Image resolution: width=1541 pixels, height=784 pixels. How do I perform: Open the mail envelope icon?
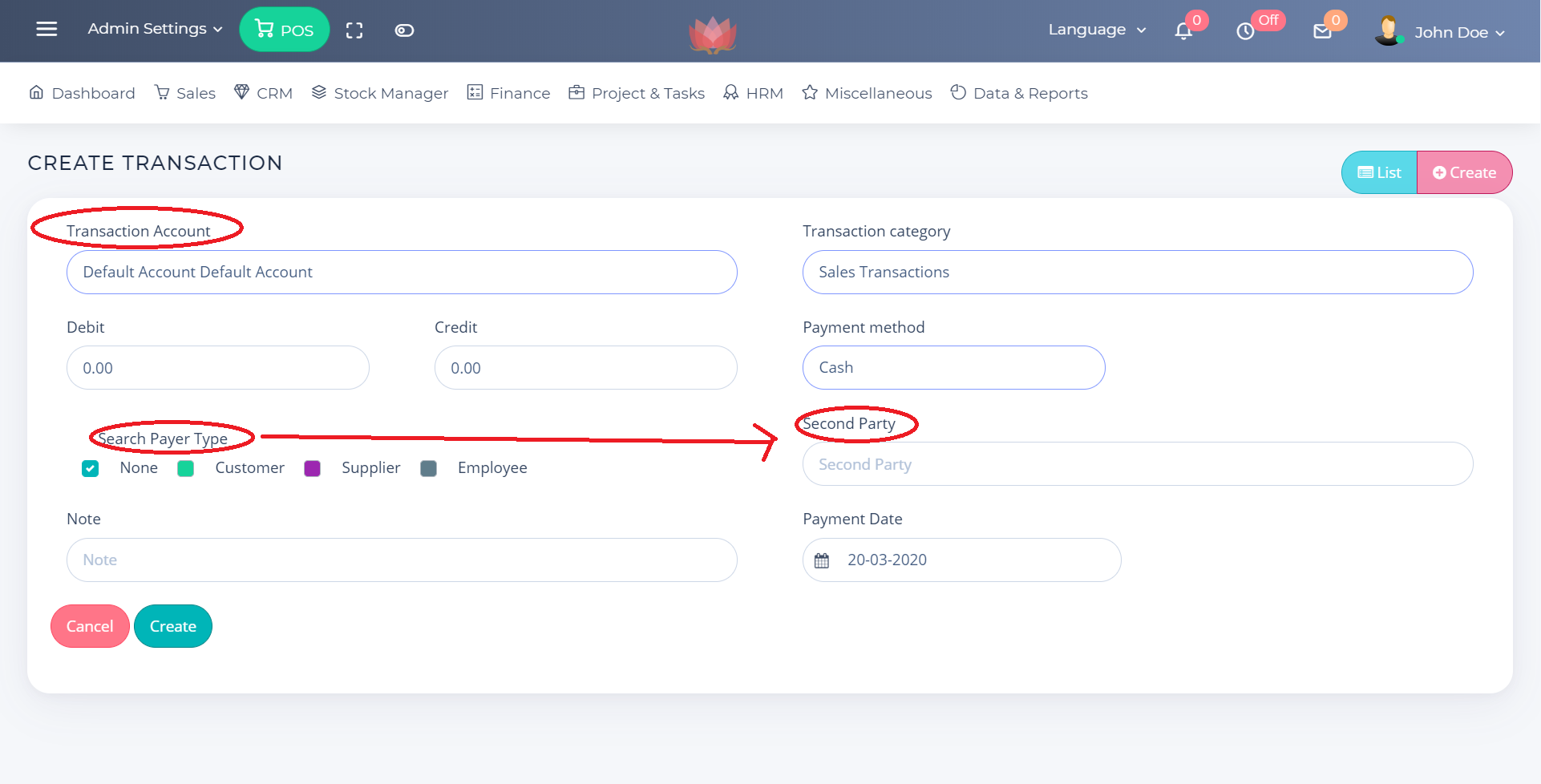point(1322,31)
